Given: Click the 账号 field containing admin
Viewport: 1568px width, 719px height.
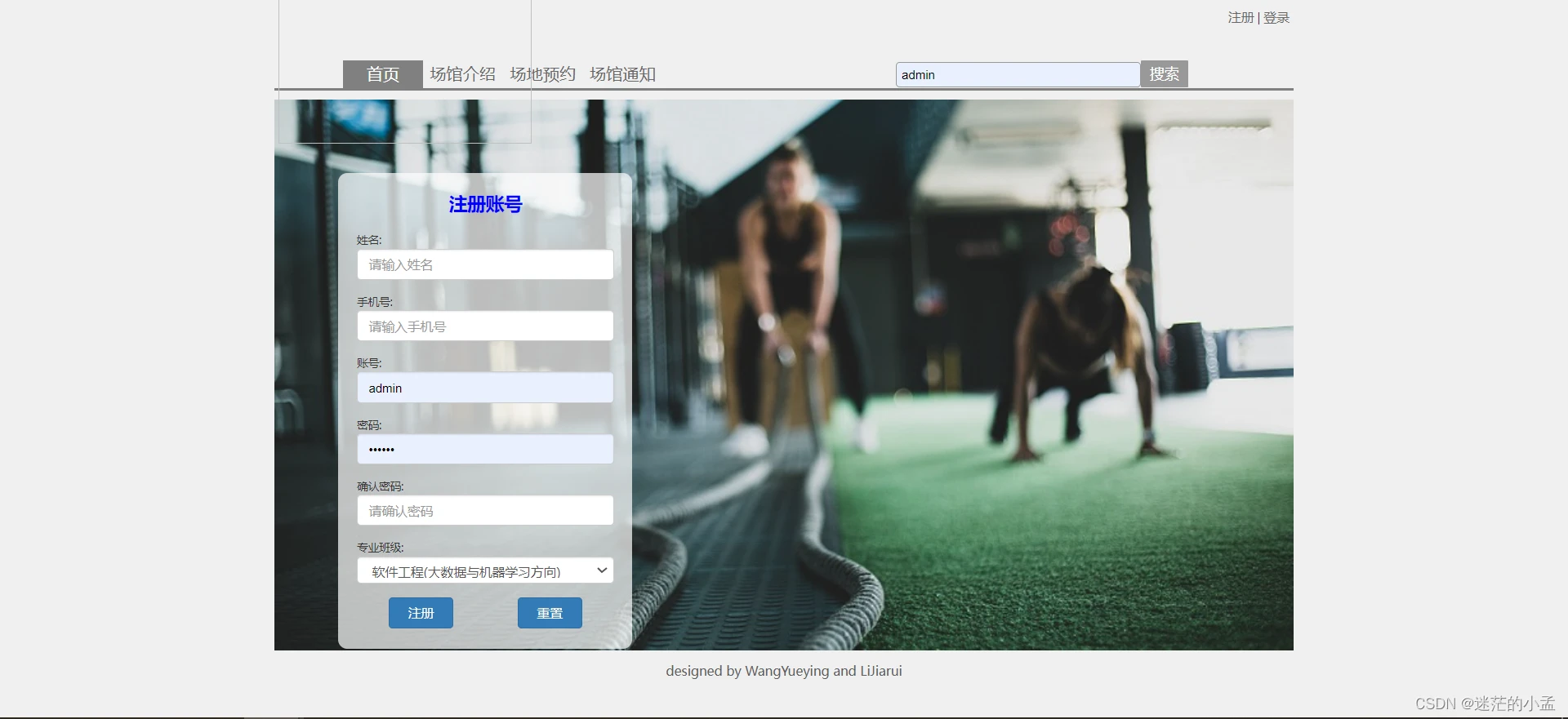Looking at the screenshot, I should [485, 388].
